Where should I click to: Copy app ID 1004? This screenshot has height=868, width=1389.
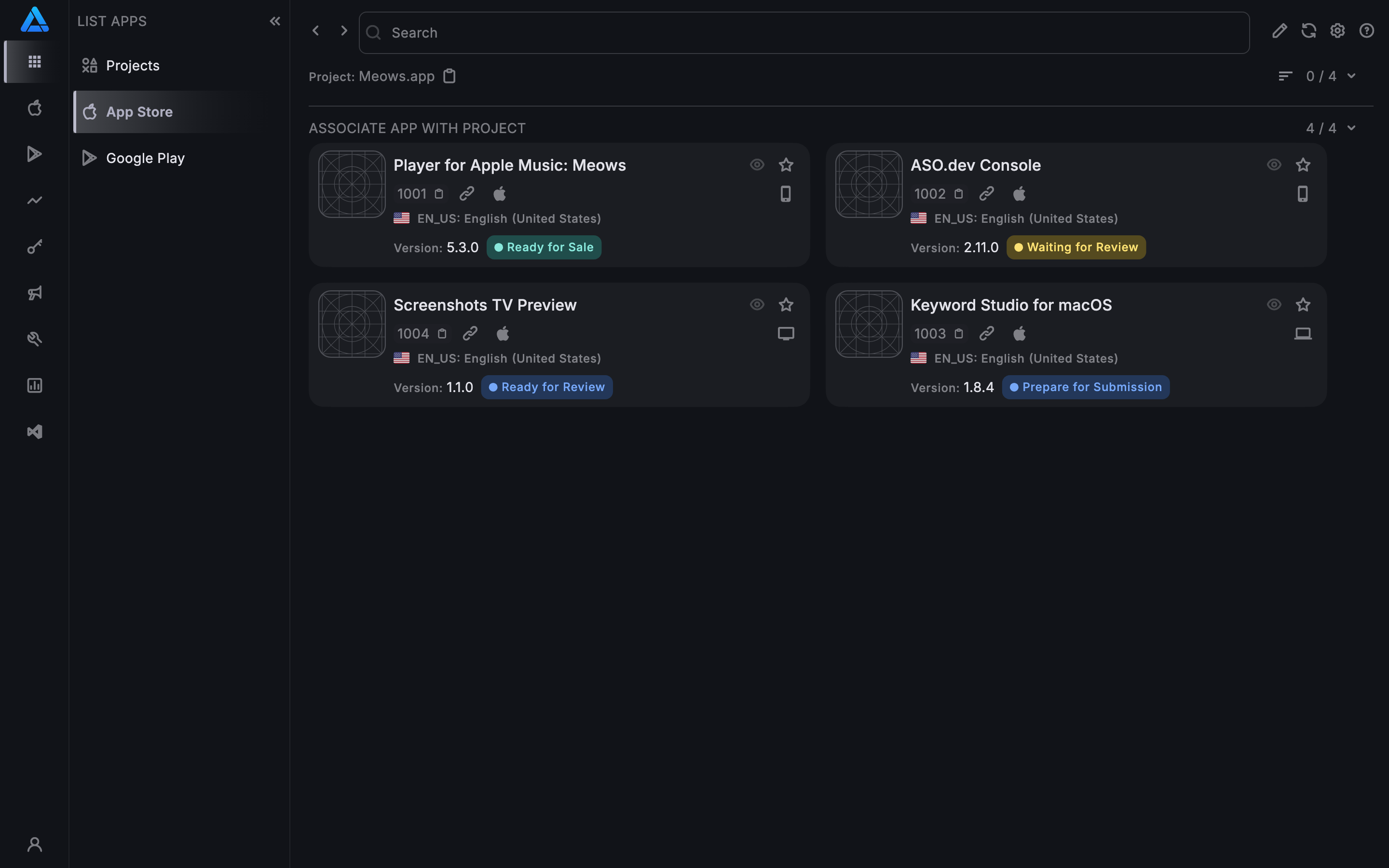(x=442, y=334)
